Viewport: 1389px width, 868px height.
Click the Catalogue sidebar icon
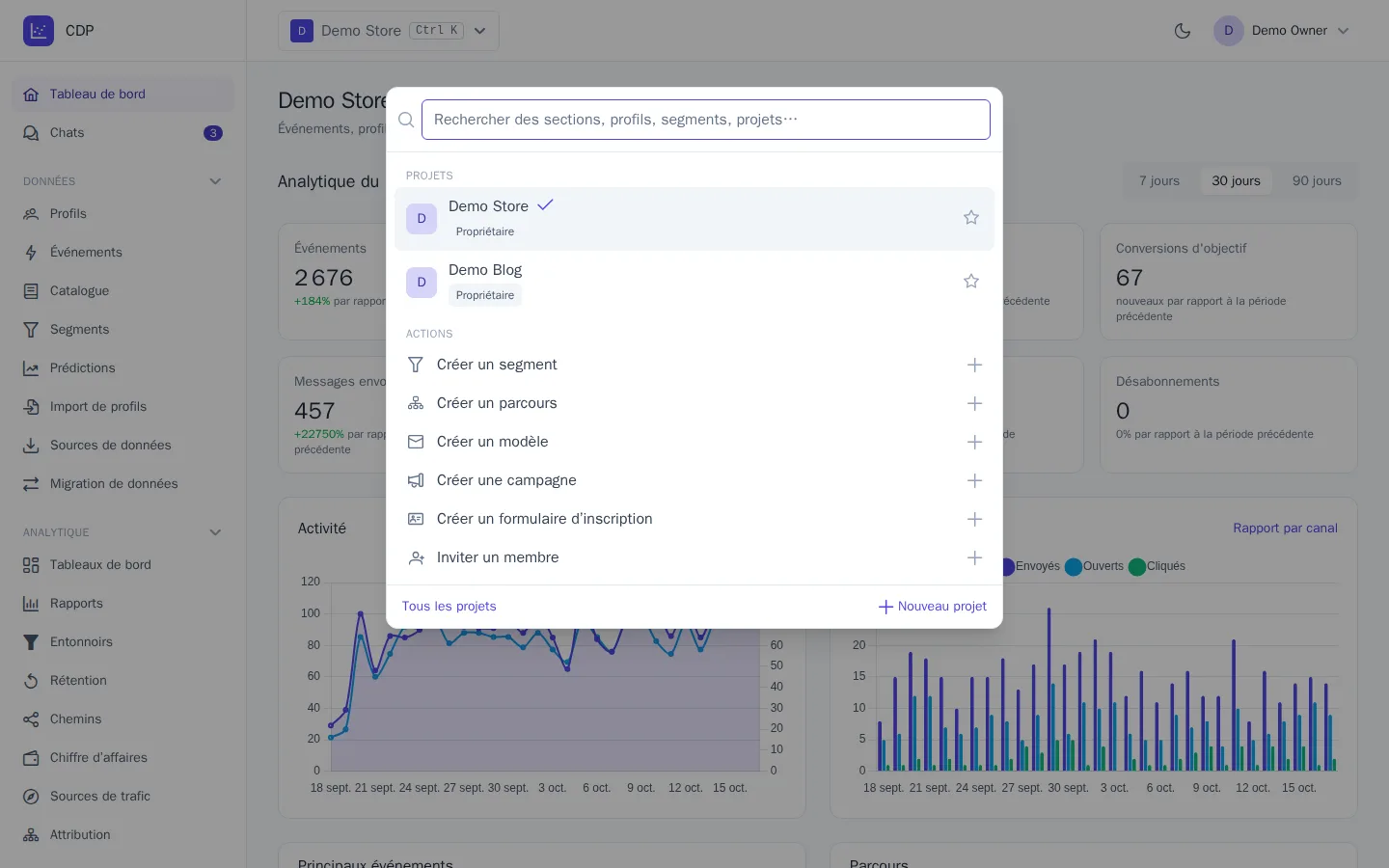pos(31,291)
